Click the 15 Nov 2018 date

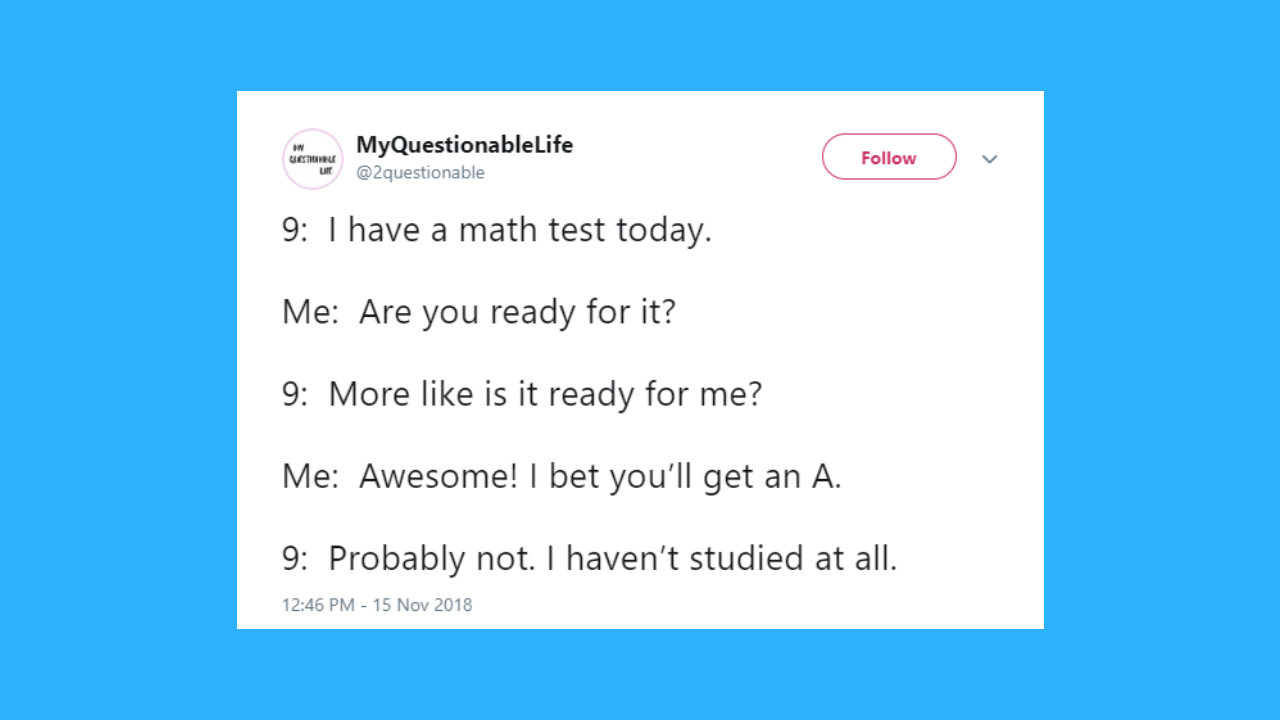coord(423,605)
